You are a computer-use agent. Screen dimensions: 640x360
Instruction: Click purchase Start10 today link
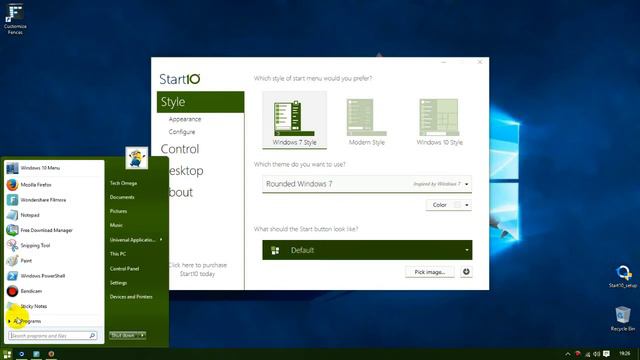click(198, 269)
